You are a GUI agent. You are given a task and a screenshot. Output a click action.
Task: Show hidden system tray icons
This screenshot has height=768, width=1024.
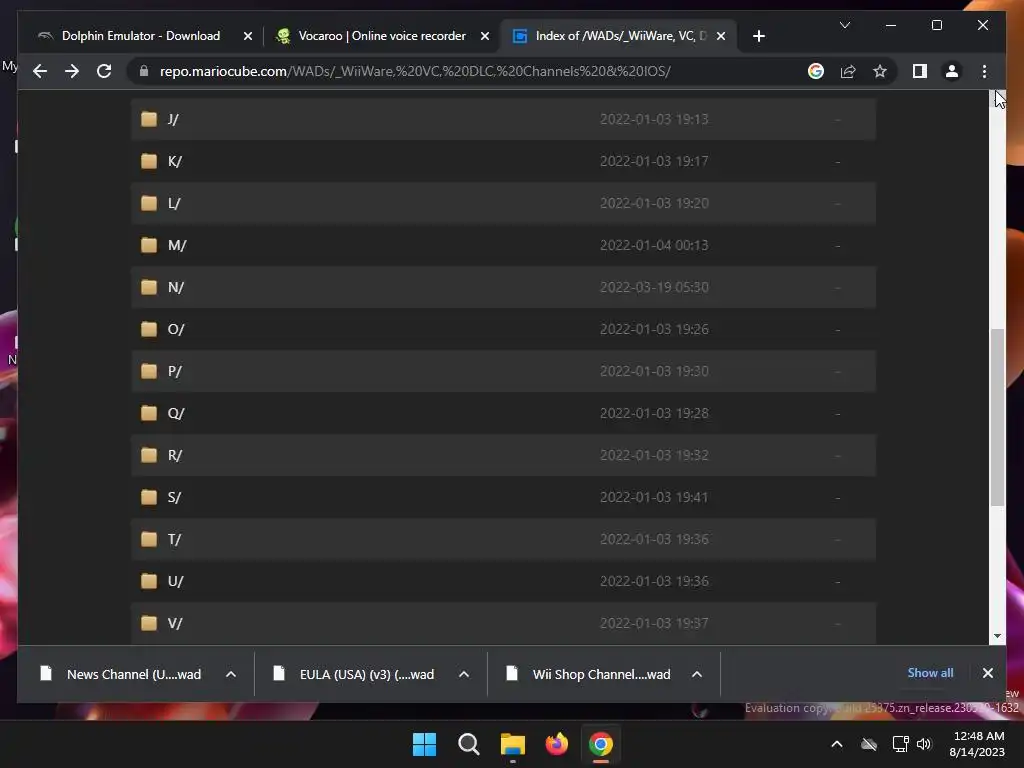[x=837, y=744]
